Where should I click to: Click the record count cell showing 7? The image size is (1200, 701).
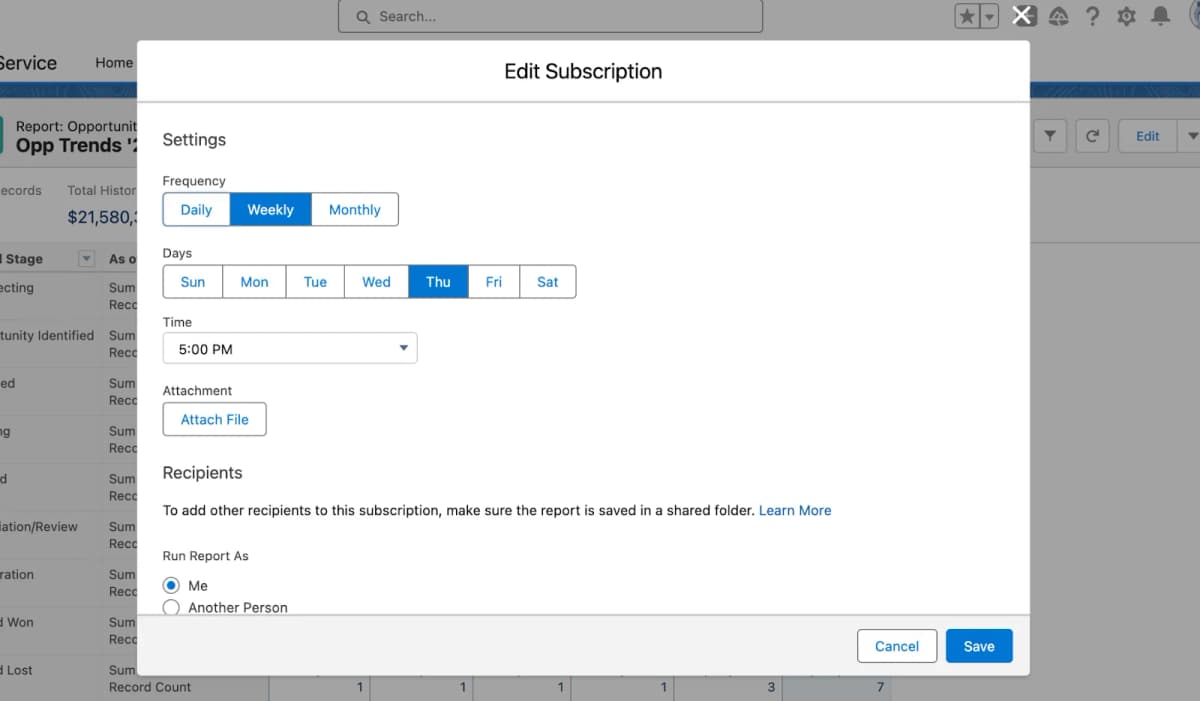point(836,687)
